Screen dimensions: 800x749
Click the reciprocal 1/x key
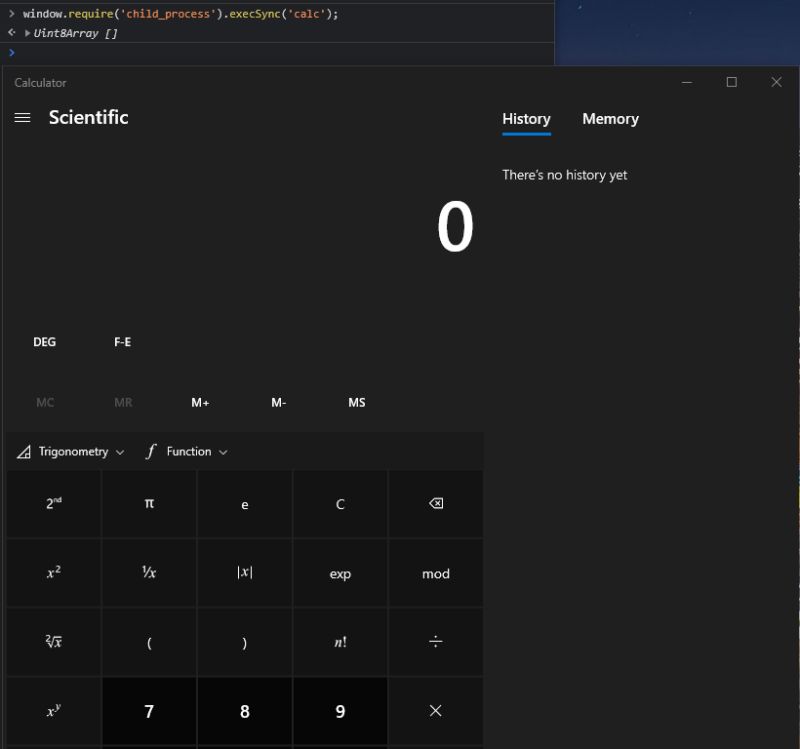(x=148, y=573)
